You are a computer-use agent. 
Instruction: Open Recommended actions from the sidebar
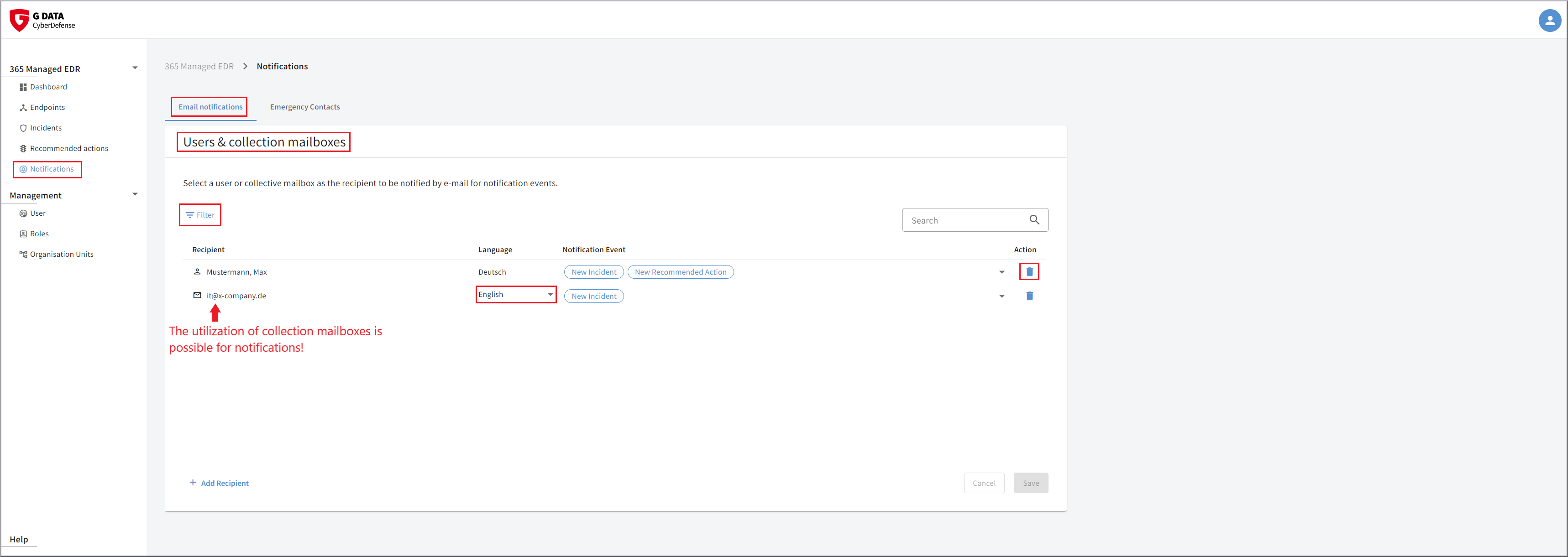pos(69,148)
